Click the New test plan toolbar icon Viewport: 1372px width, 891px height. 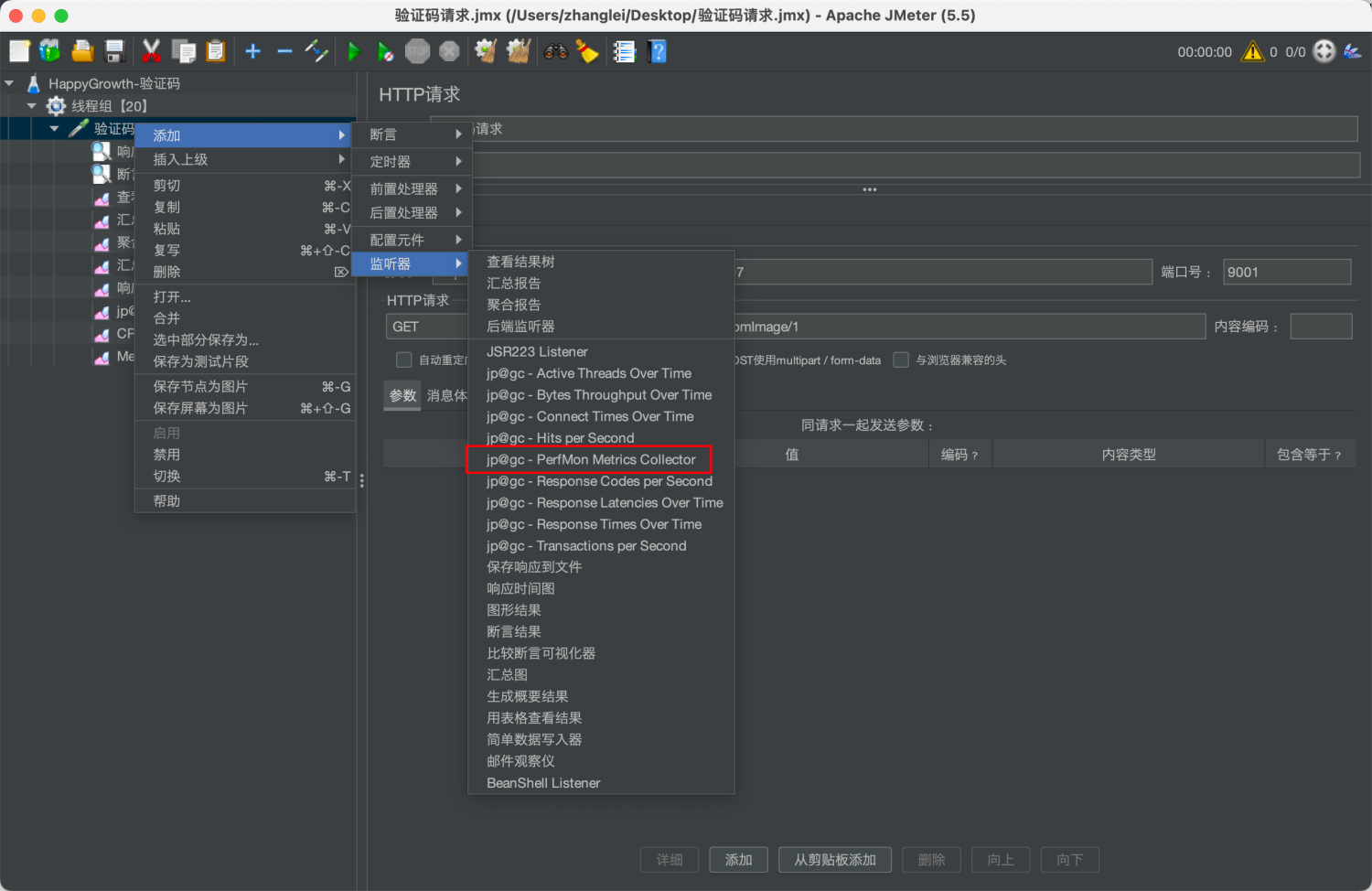tap(19, 51)
